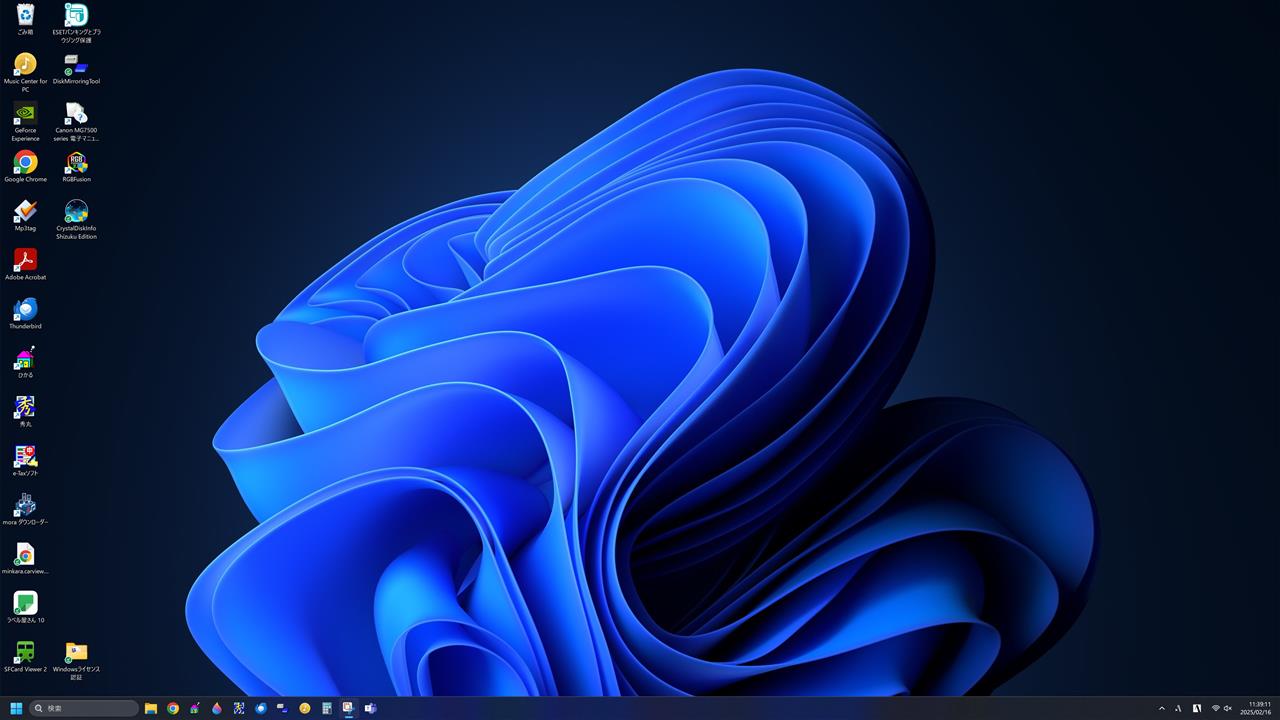Select the mora ダウンローダー desktop icon
Viewport: 1280px width, 720px height.
(25, 509)
